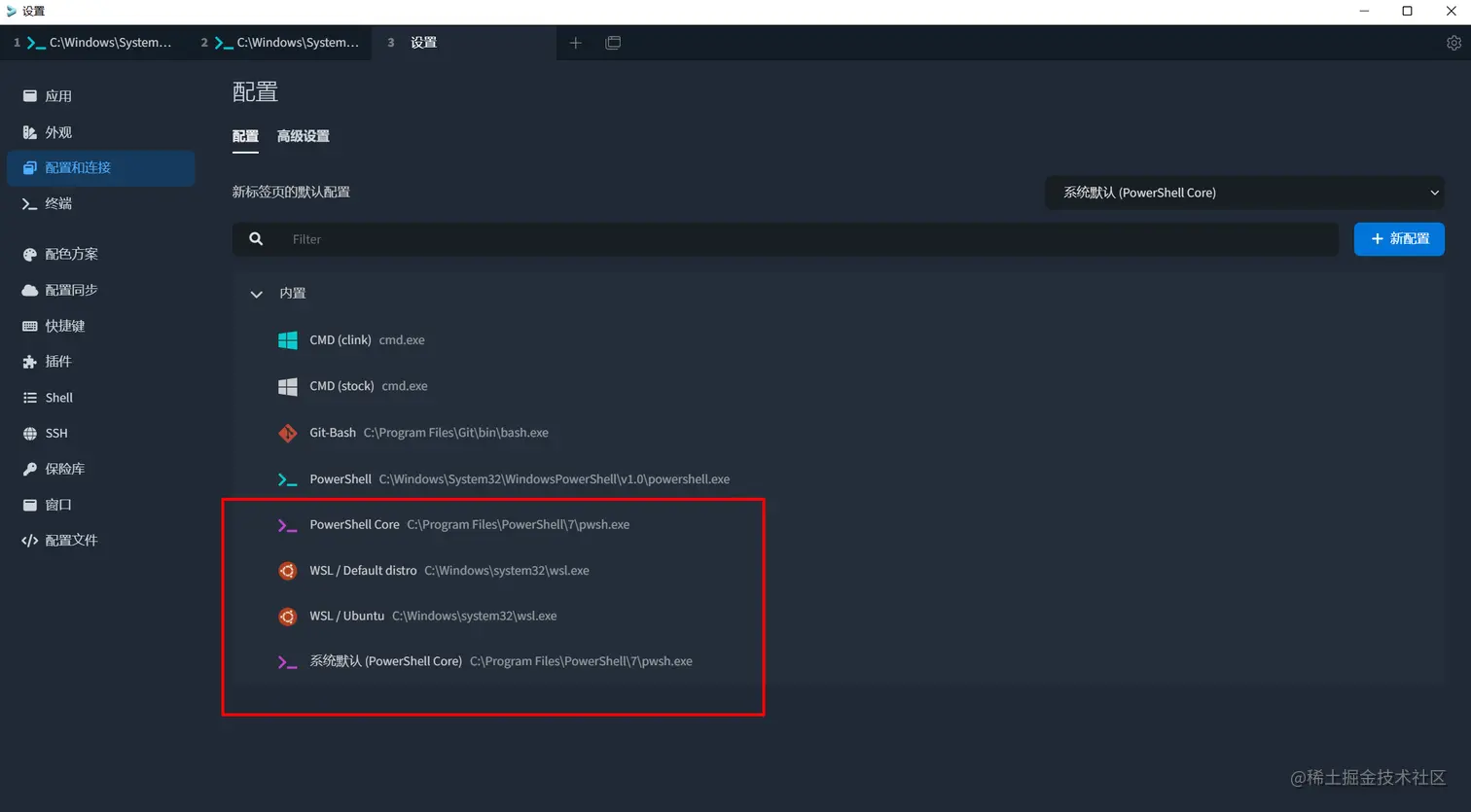1471x812 pixels.
Task: Click the teal PowerShell prompt icon
Action: coord(288,479)
